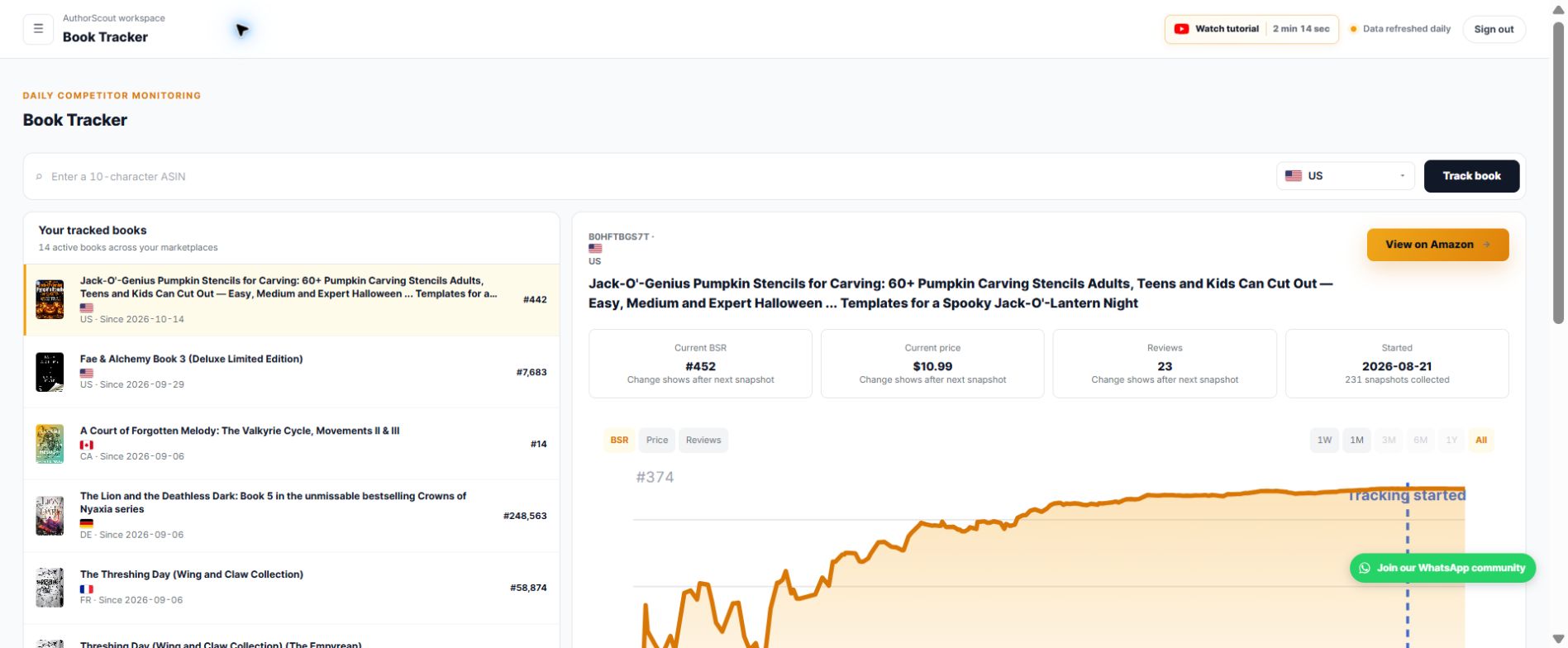Click the arrow icon on View on Amazon

click(x=1486, y=245)
